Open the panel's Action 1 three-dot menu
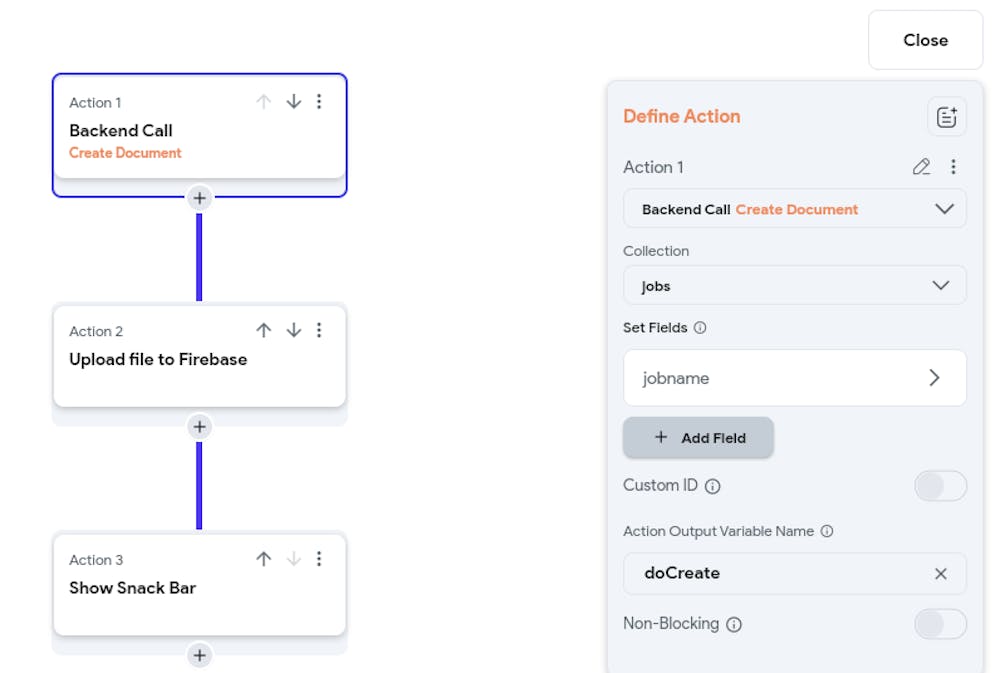 (x=953, y=167)
